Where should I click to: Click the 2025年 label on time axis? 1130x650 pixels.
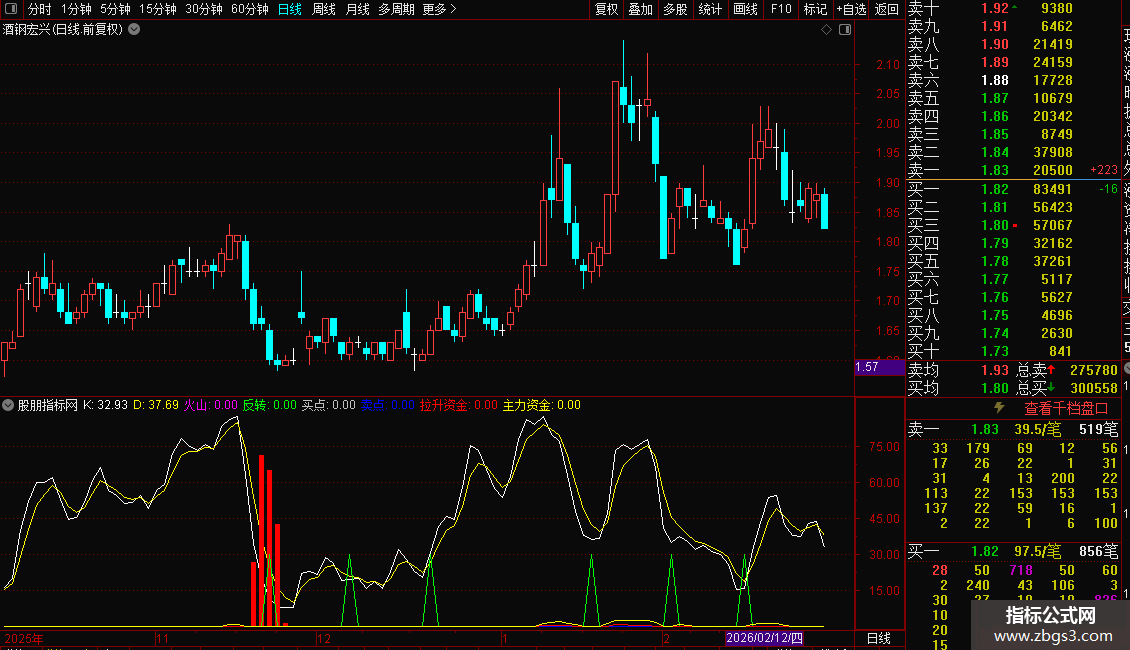tap(24, 638)
